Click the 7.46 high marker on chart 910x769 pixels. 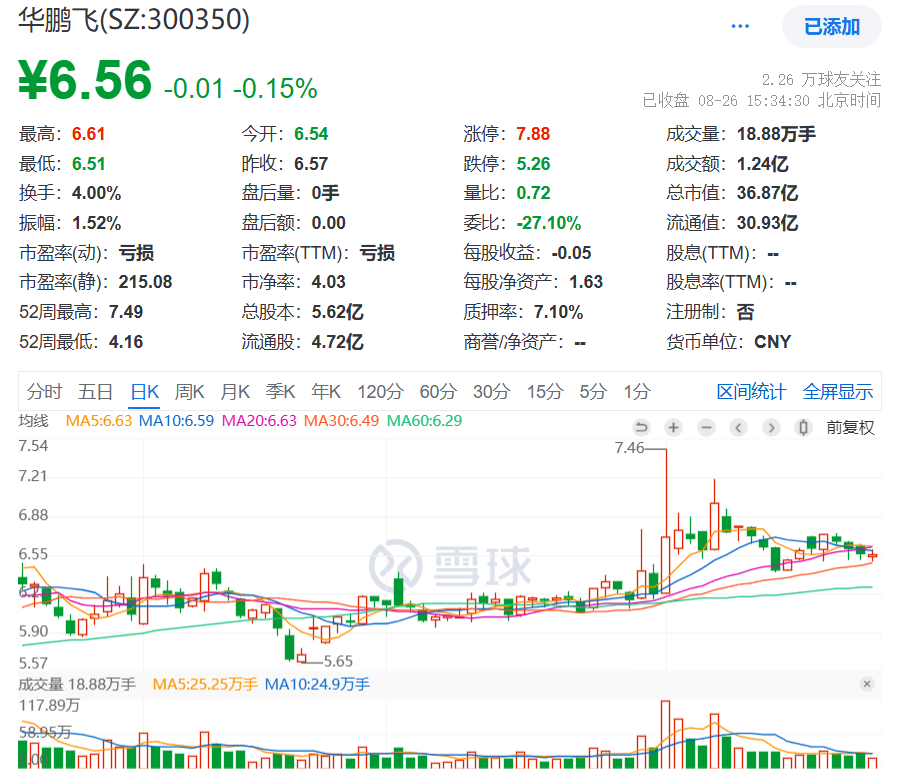pos(630,448)
